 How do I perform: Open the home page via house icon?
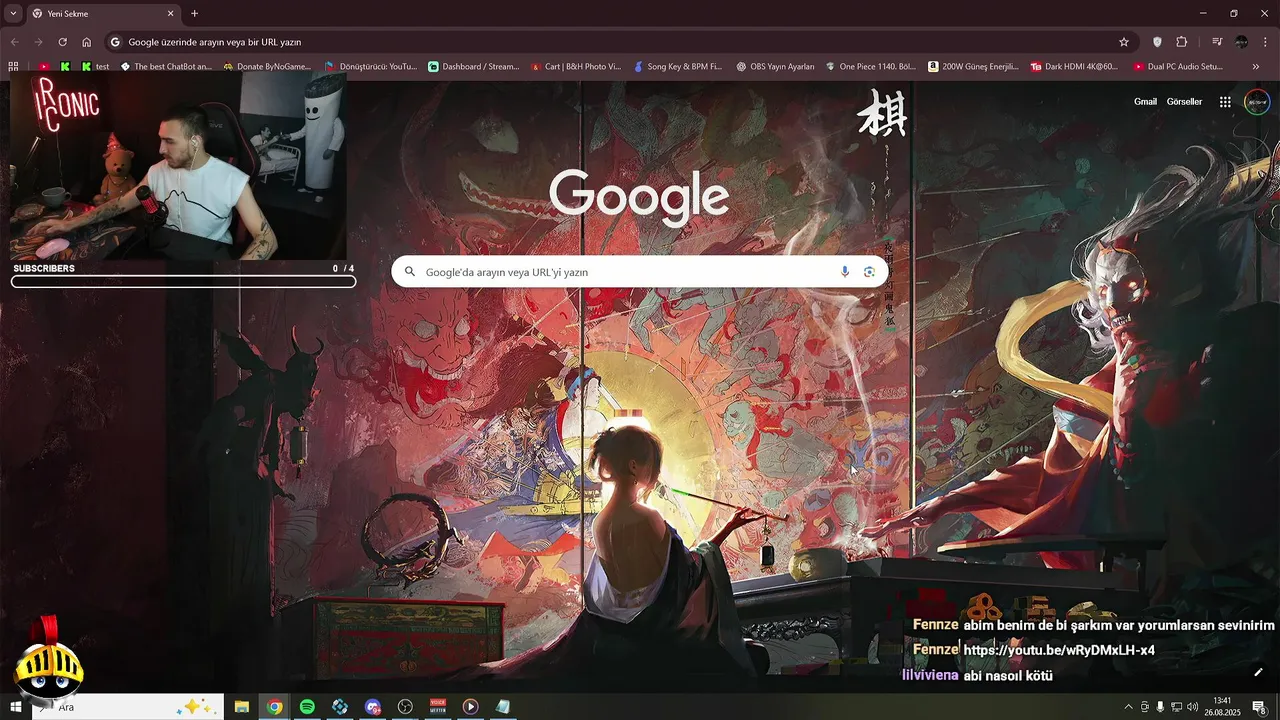pyautogui.click(x=87, y=42)
